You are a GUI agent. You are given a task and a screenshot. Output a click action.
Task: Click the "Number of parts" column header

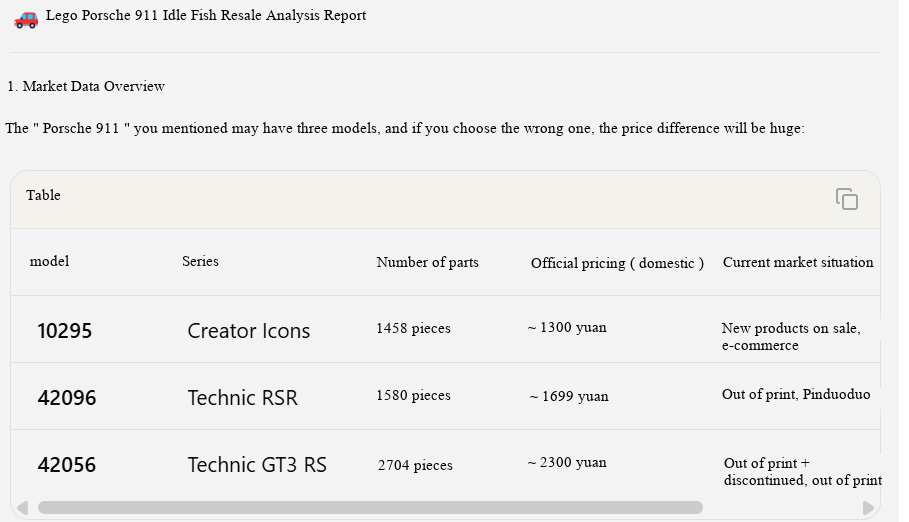[x=427, y=262]
